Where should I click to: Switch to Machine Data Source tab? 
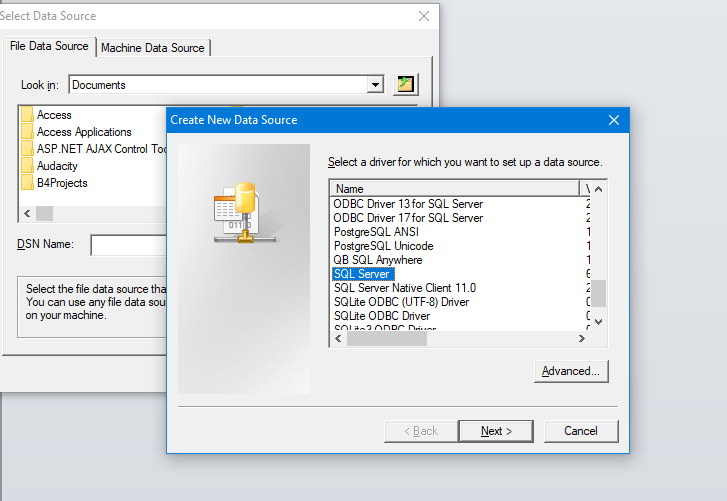coord(153,48)
